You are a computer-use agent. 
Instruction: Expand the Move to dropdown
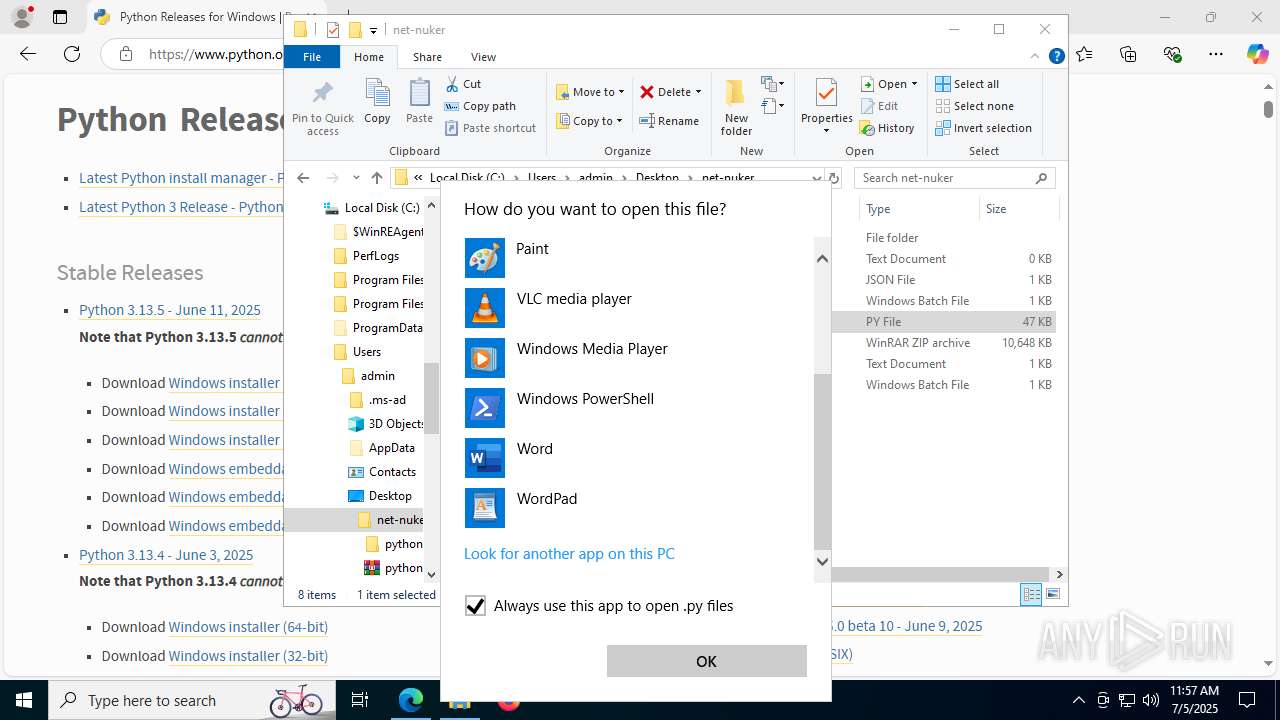621,92
